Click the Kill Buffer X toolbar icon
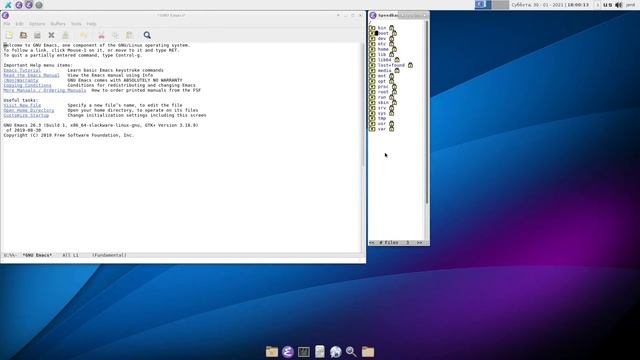Viewport: 640px width, 360px height. pos(51,35)
